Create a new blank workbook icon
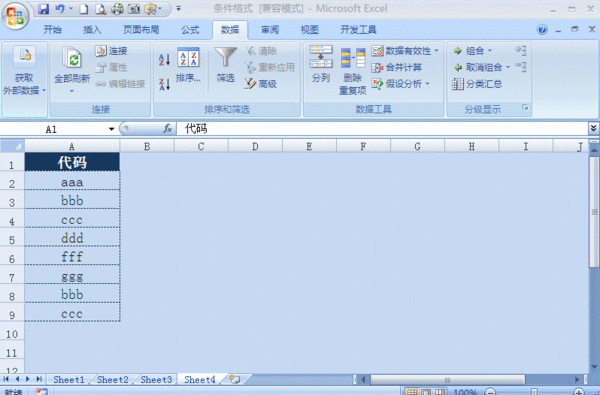This screenshot has width=600, height=395. tap(84, 9)
